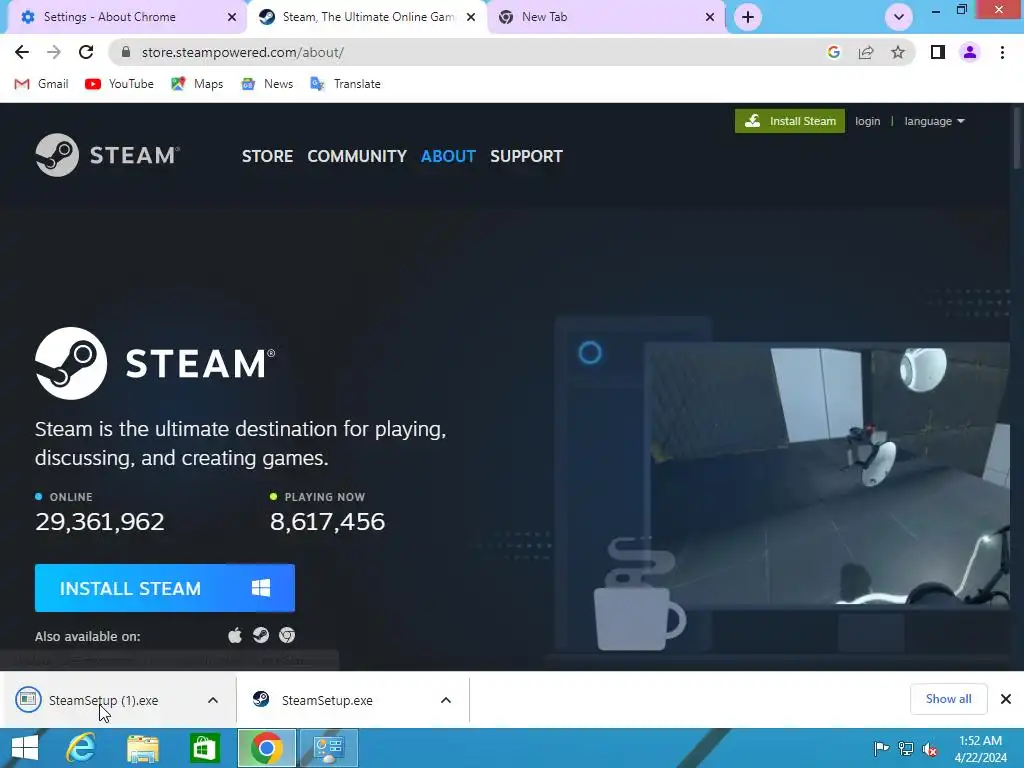Open Maps bookmark
Viewport: 1024px width, 768px height.
point(197,84)
